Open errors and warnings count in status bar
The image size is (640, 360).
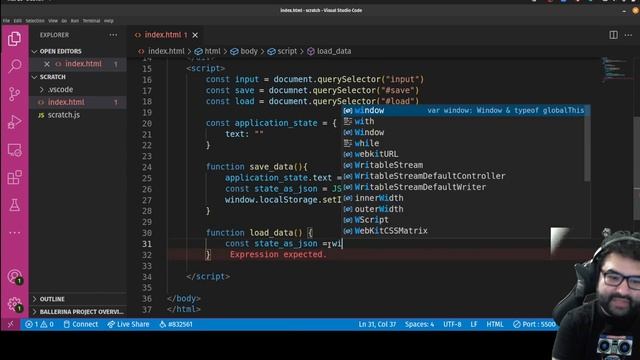[39, 324]
